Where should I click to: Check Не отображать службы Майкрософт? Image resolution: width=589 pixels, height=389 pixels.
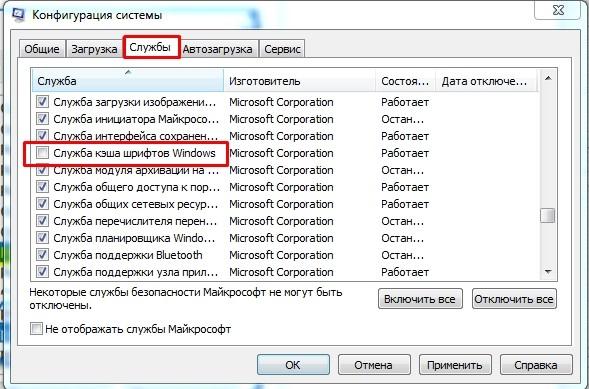coord(36,329)
